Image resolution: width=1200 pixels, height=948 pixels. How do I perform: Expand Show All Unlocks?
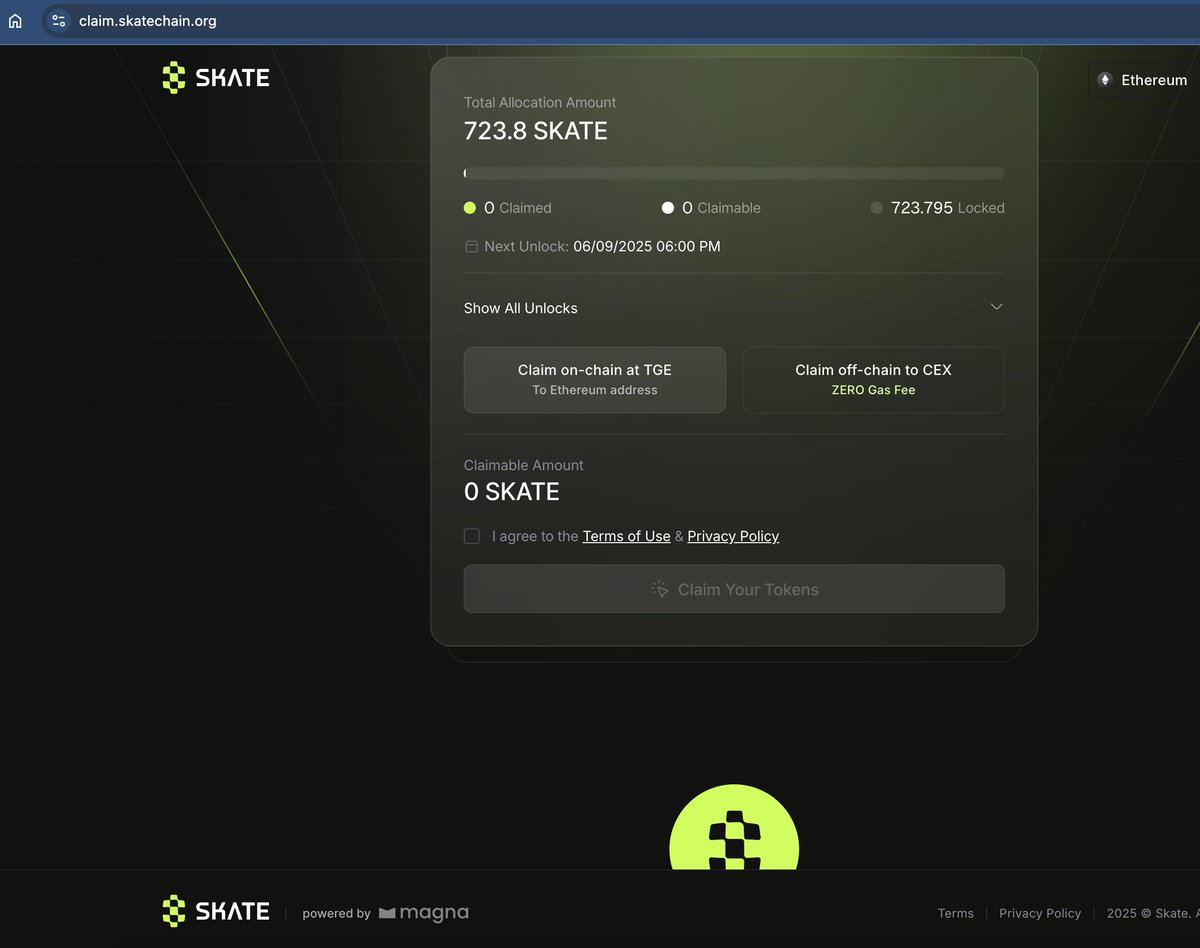pos(734,308)
